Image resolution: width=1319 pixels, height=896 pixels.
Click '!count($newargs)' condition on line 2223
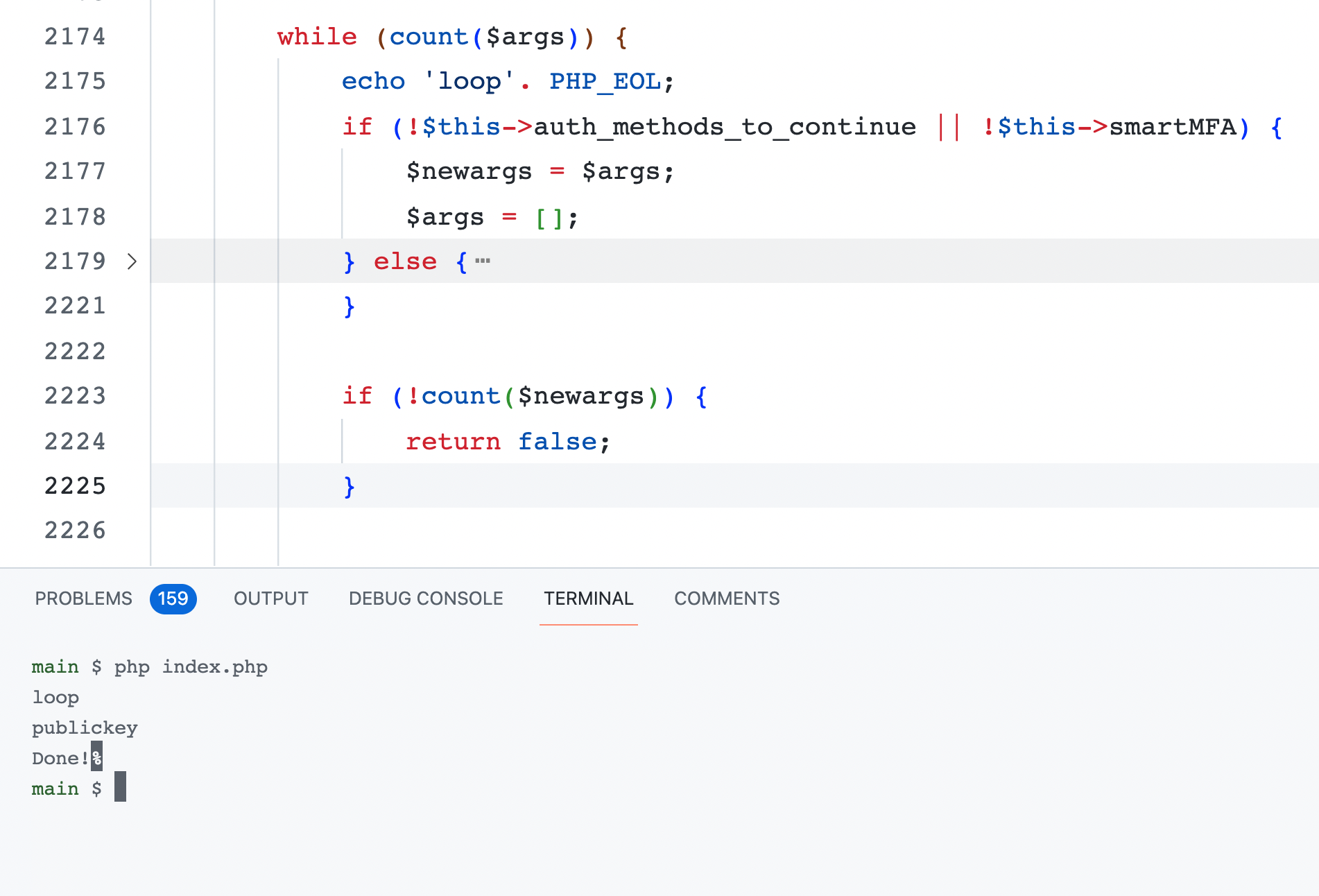(x=532, y=396)
